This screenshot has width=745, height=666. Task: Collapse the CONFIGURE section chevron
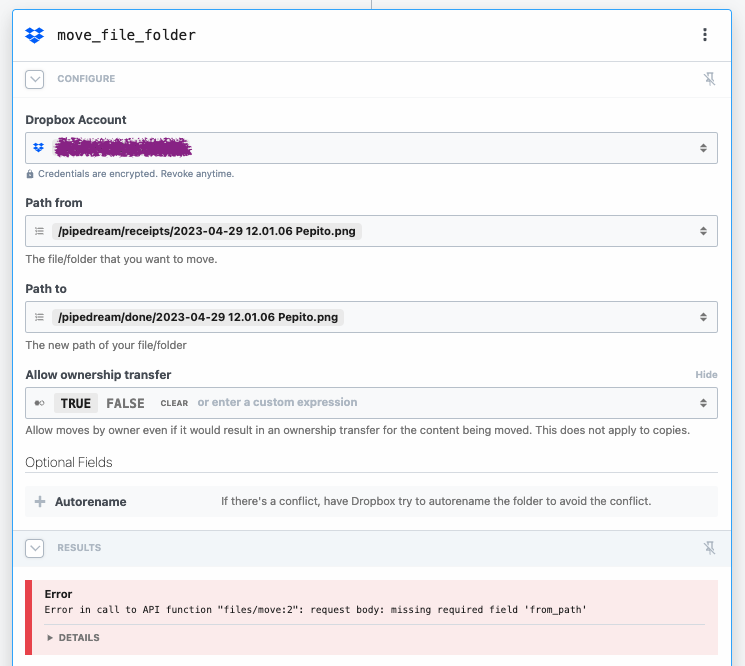(35, 79)
